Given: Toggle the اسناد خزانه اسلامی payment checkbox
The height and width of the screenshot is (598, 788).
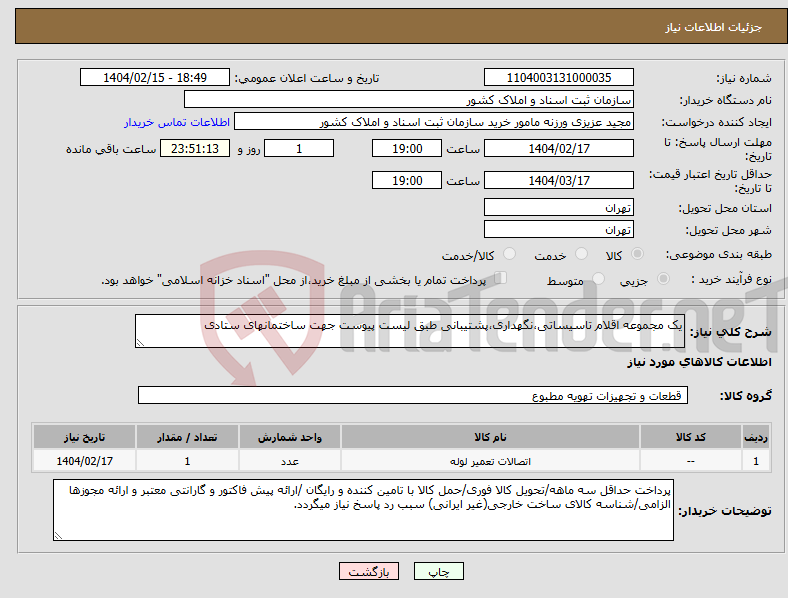Looking at the screenshot, I should (501, 277).
